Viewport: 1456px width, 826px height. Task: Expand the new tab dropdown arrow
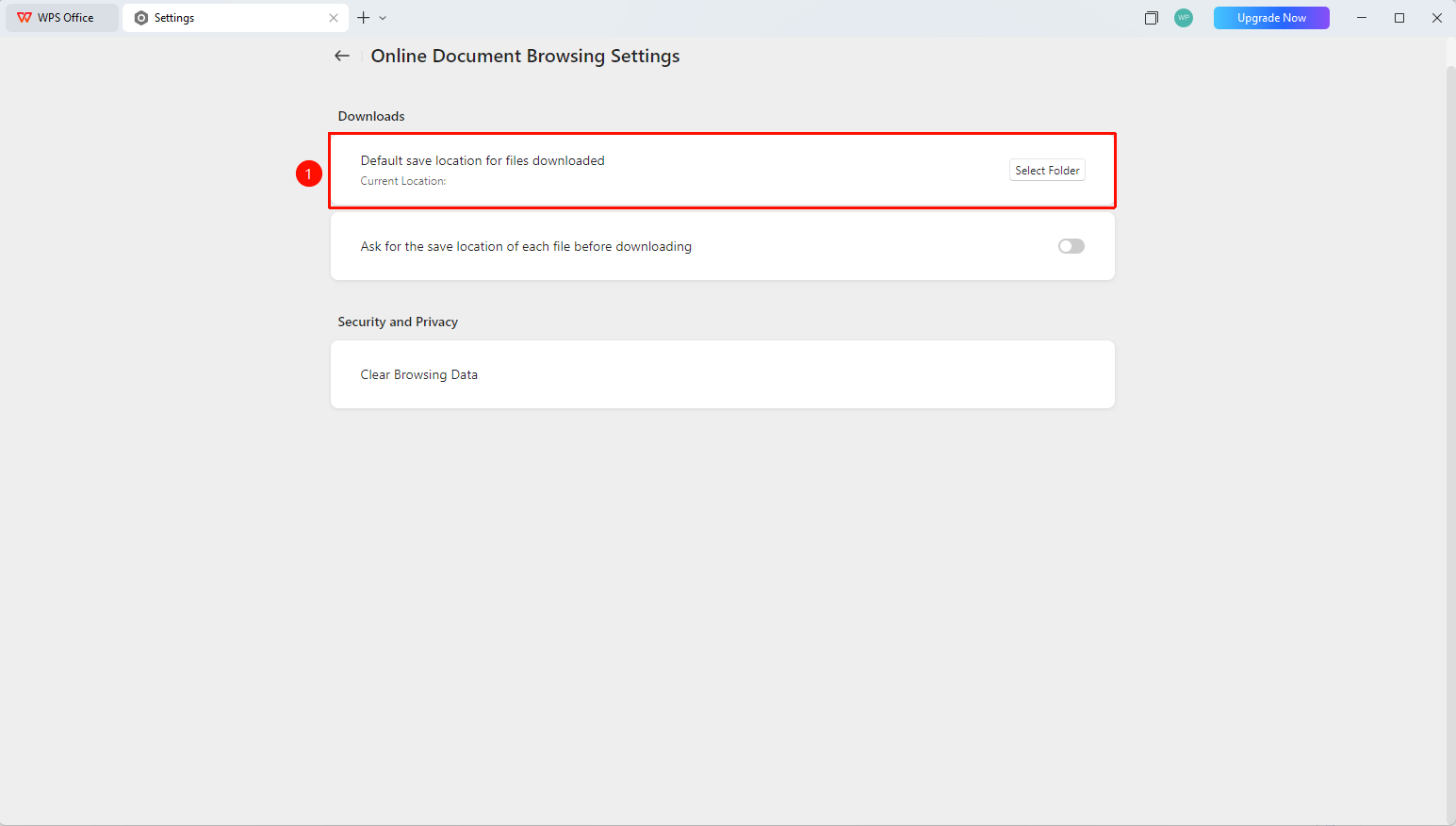tap(383, 18)
